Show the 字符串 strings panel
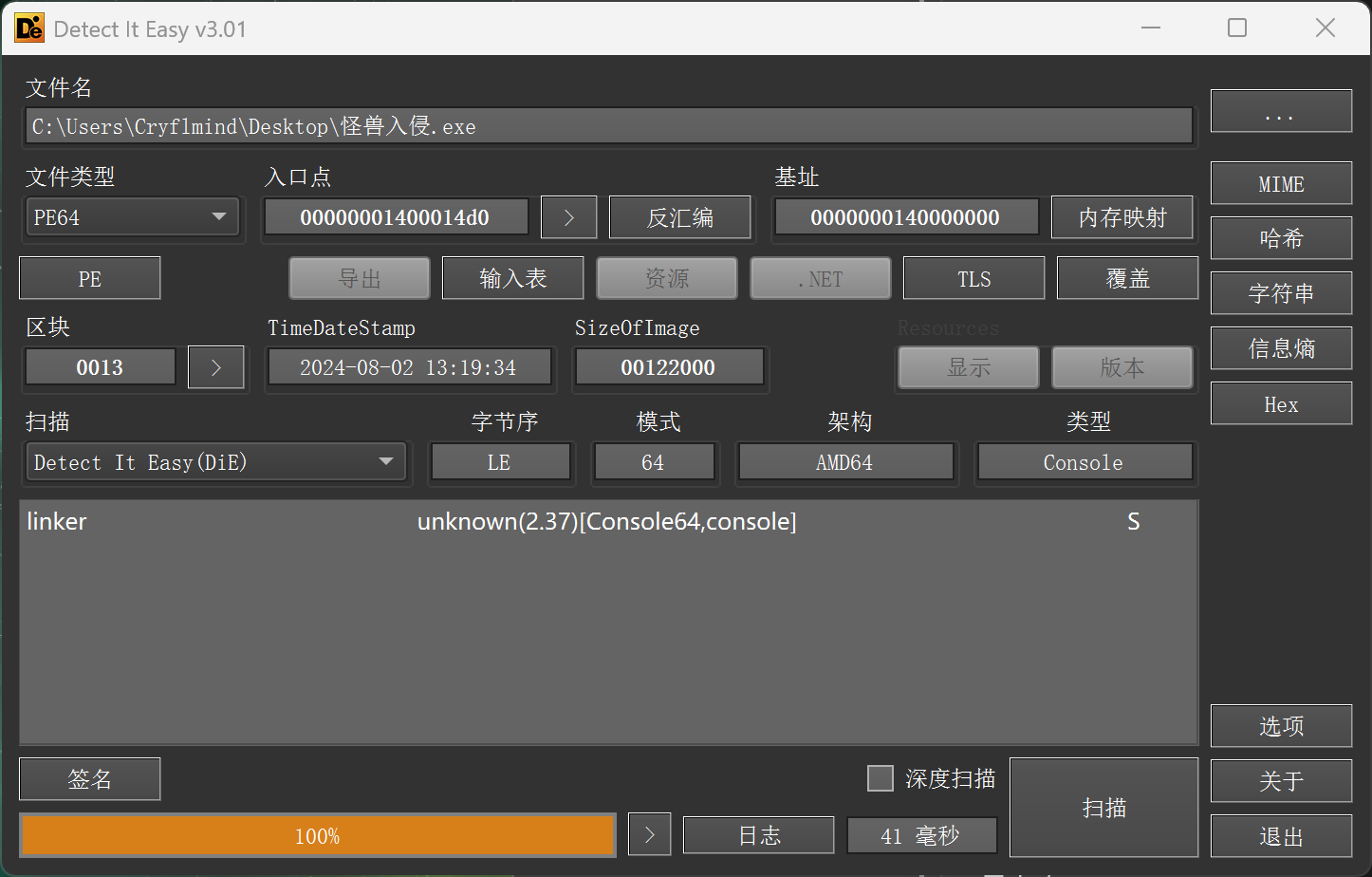Image resolution: width=1372 pixels, height=877 pixels. (x=1280, y=293)
